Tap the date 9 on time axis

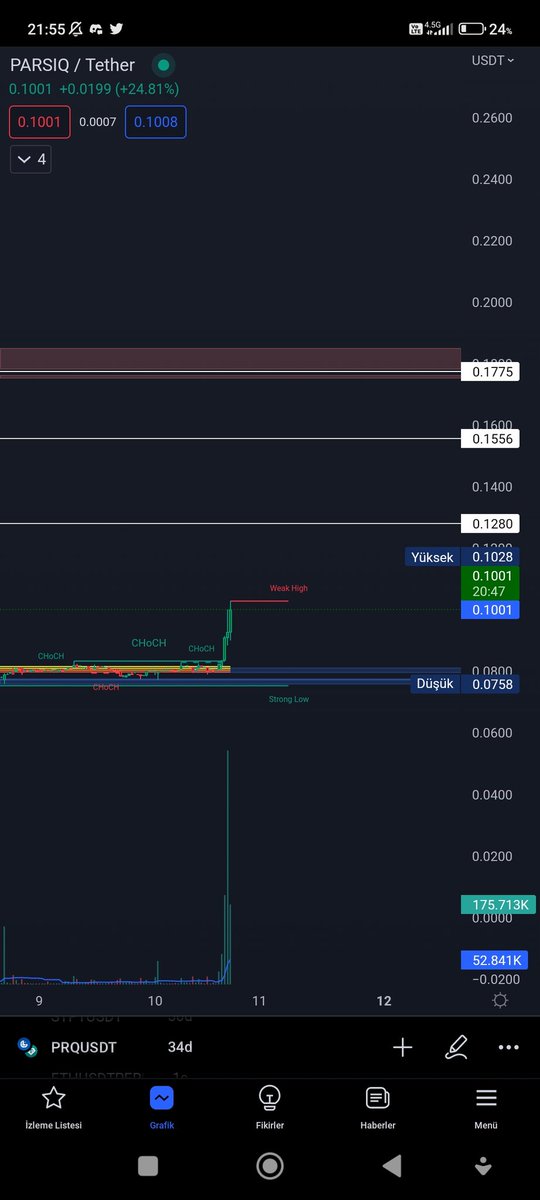39,1000
